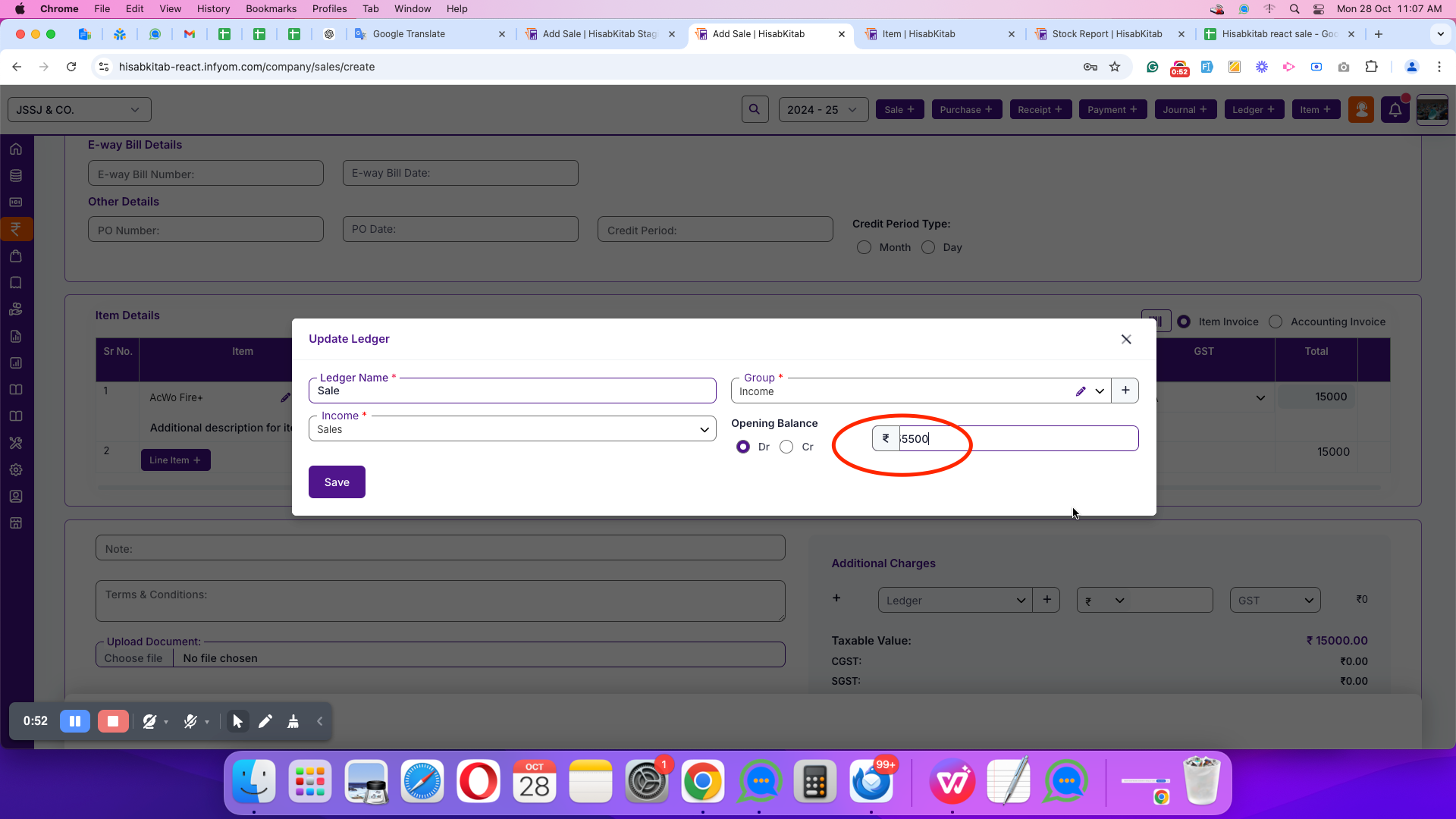The height and width of the screenshot is (819, 1456).
Task: Click the Ledger Name input field
Action: 512,391
